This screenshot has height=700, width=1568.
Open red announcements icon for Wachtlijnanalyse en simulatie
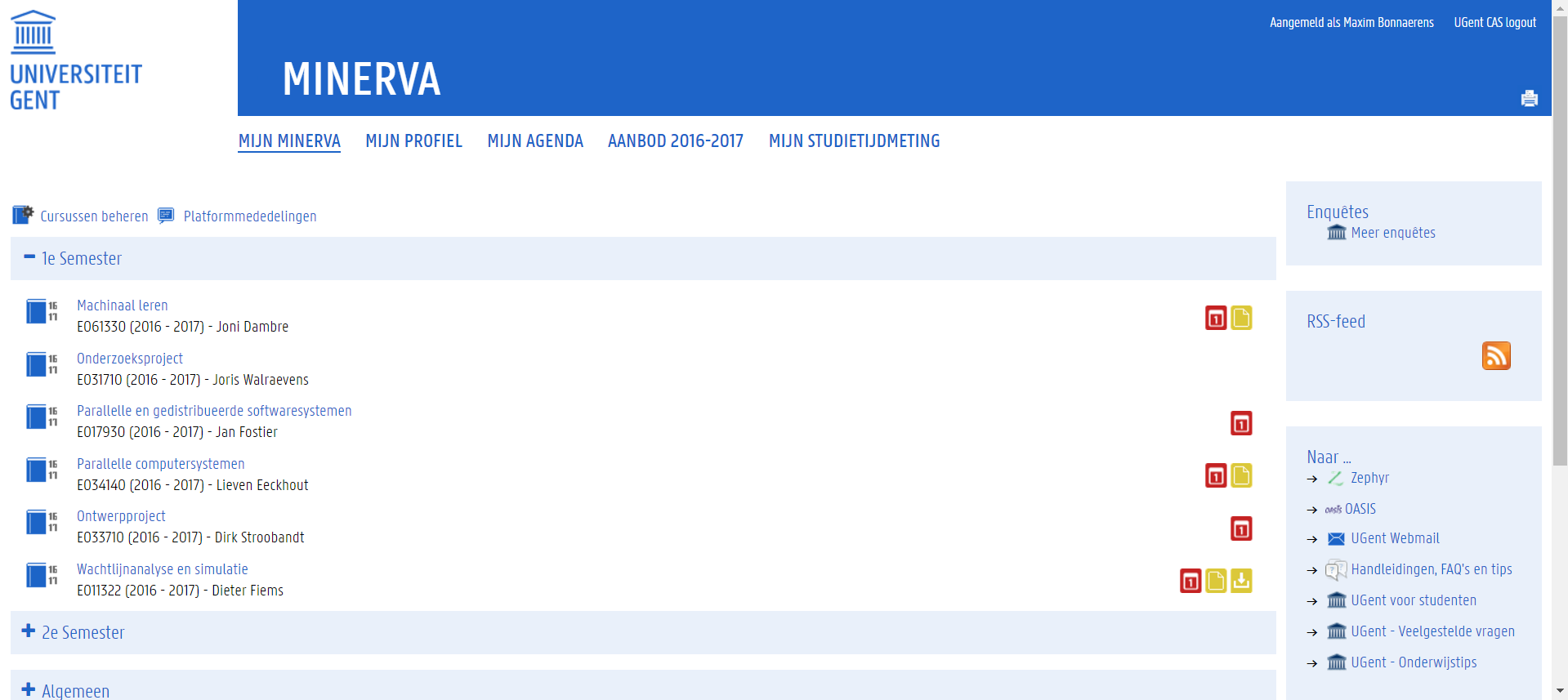[1191, 581]
